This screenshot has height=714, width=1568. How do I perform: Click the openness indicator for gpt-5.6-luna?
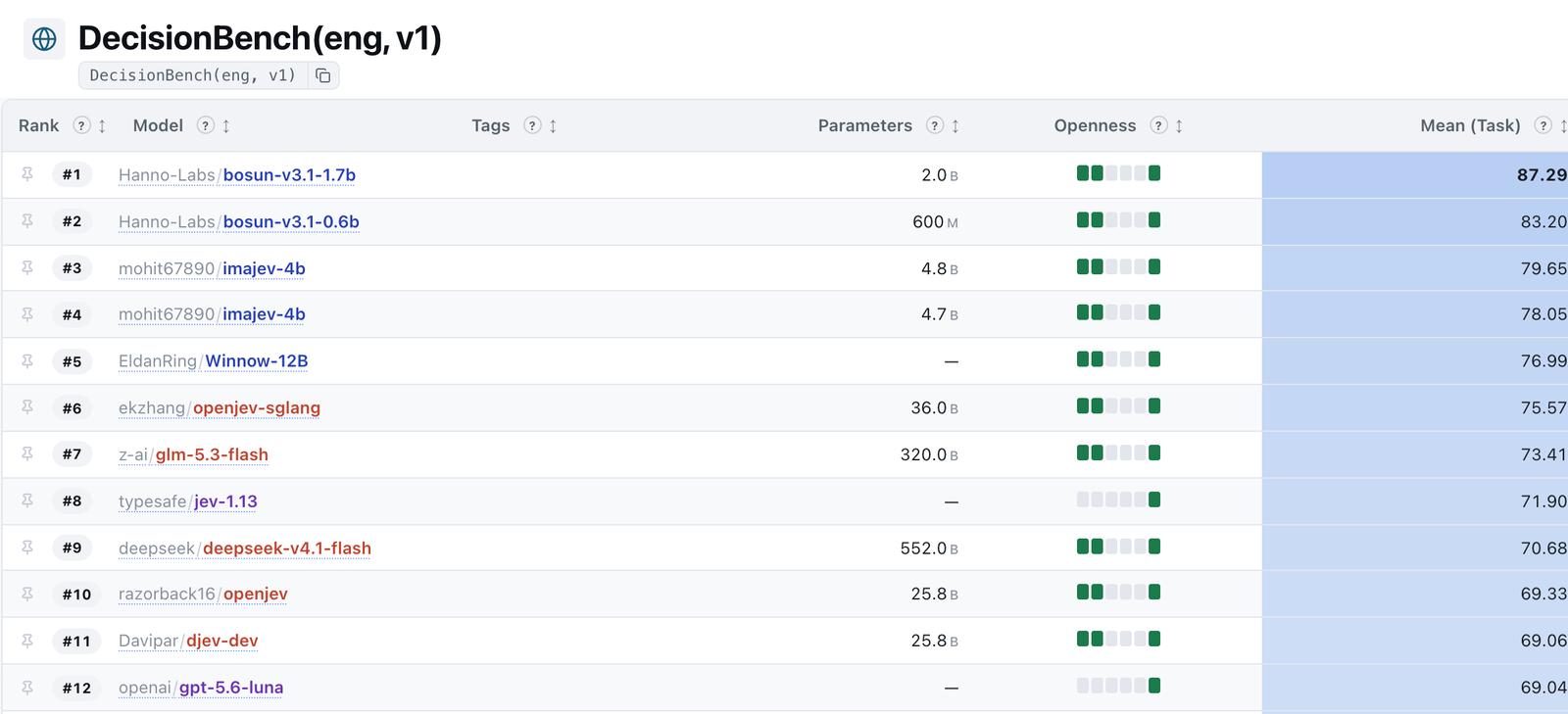coord(1118,686)
